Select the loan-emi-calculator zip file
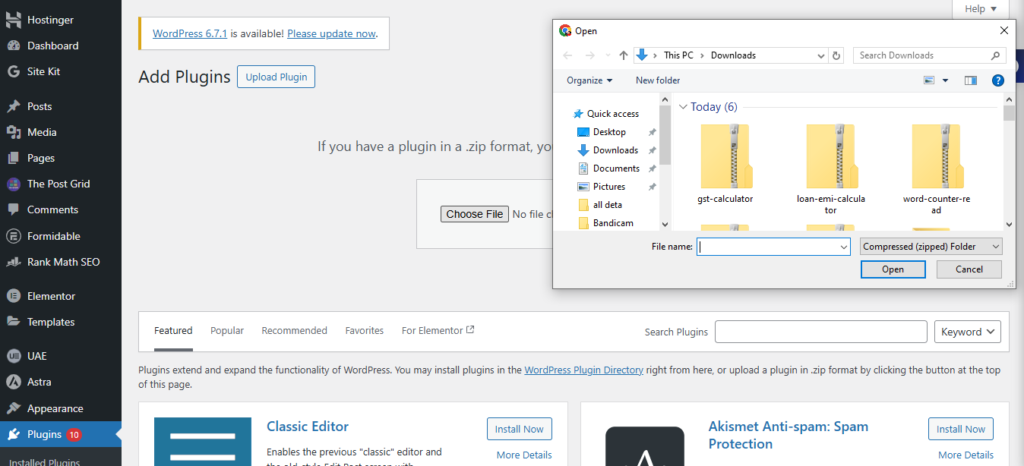The width and height of the screenshot is (1024, 466). click(831, 169)
